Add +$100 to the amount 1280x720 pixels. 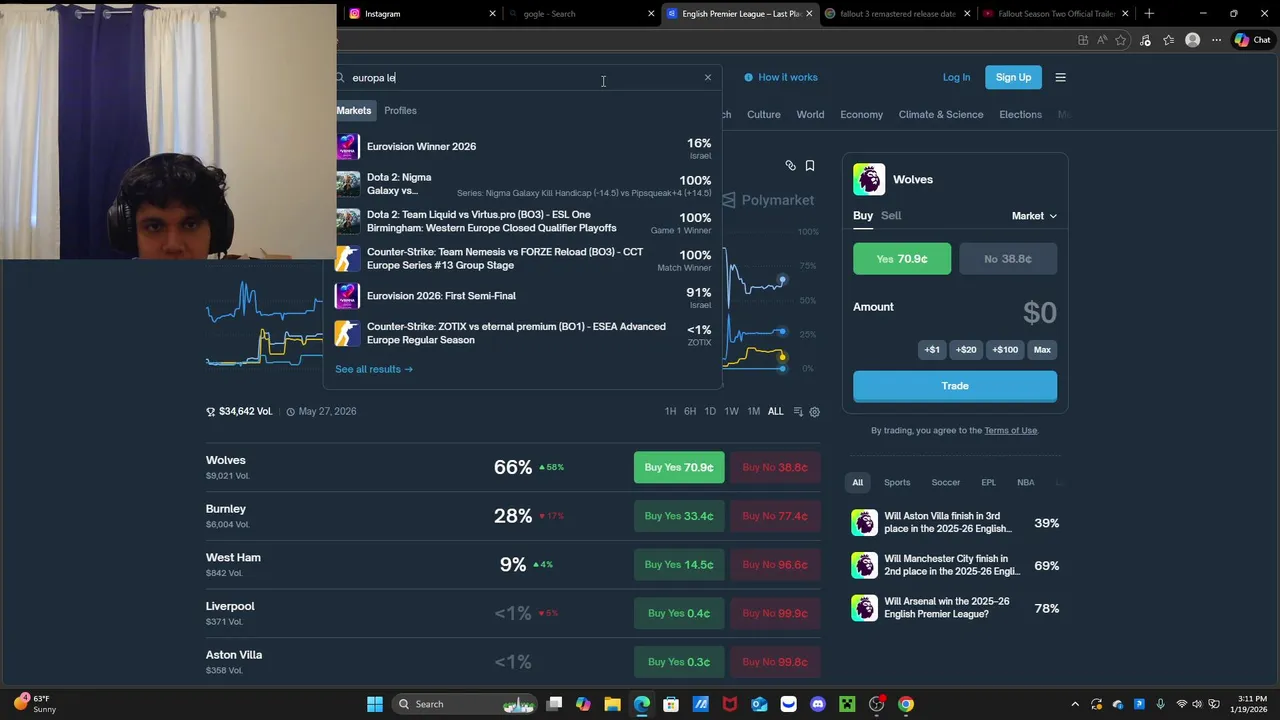coord(1005,350)
